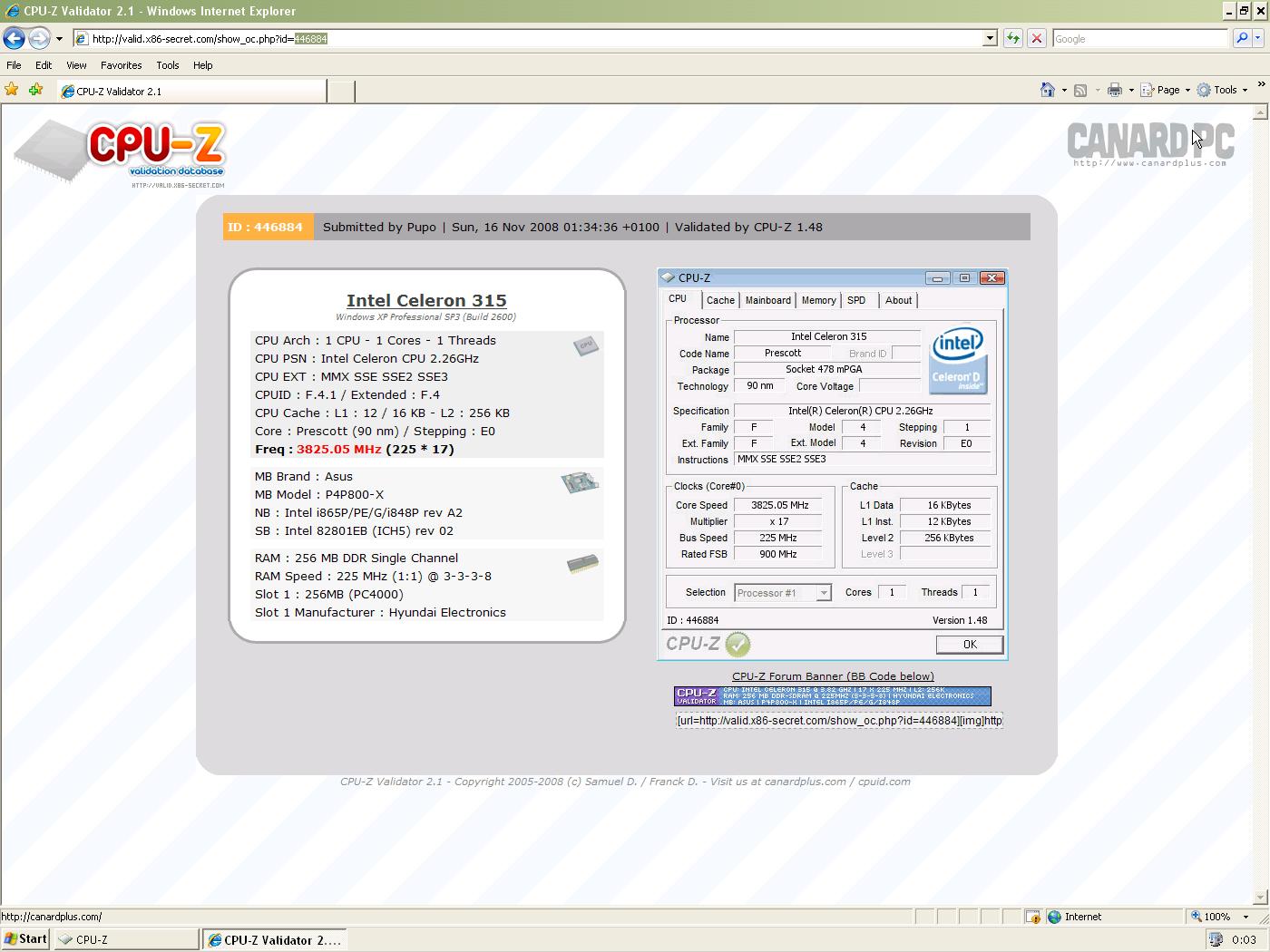
Task: Switch to the Cache tab in CPU-Z image
Action: [x=720, y=300]
